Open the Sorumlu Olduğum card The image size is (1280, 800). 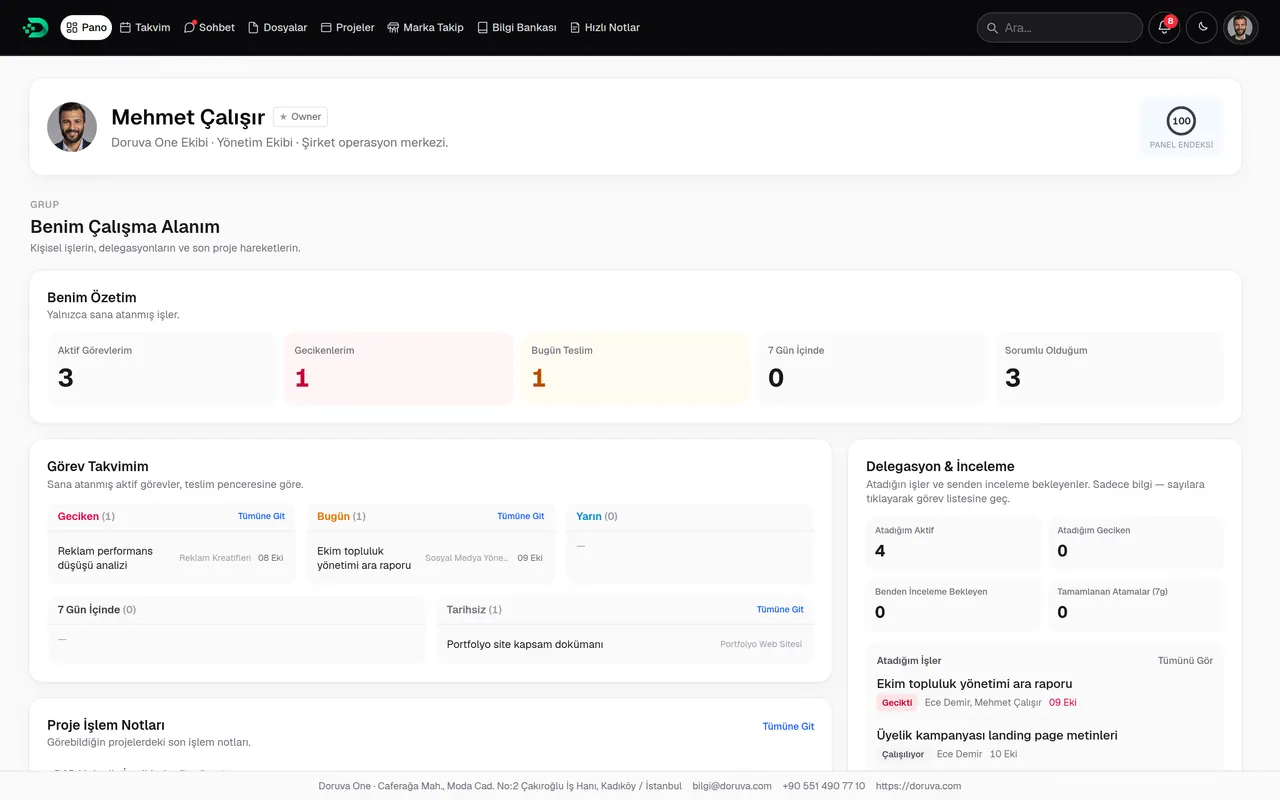click(x=1109, y=369)
